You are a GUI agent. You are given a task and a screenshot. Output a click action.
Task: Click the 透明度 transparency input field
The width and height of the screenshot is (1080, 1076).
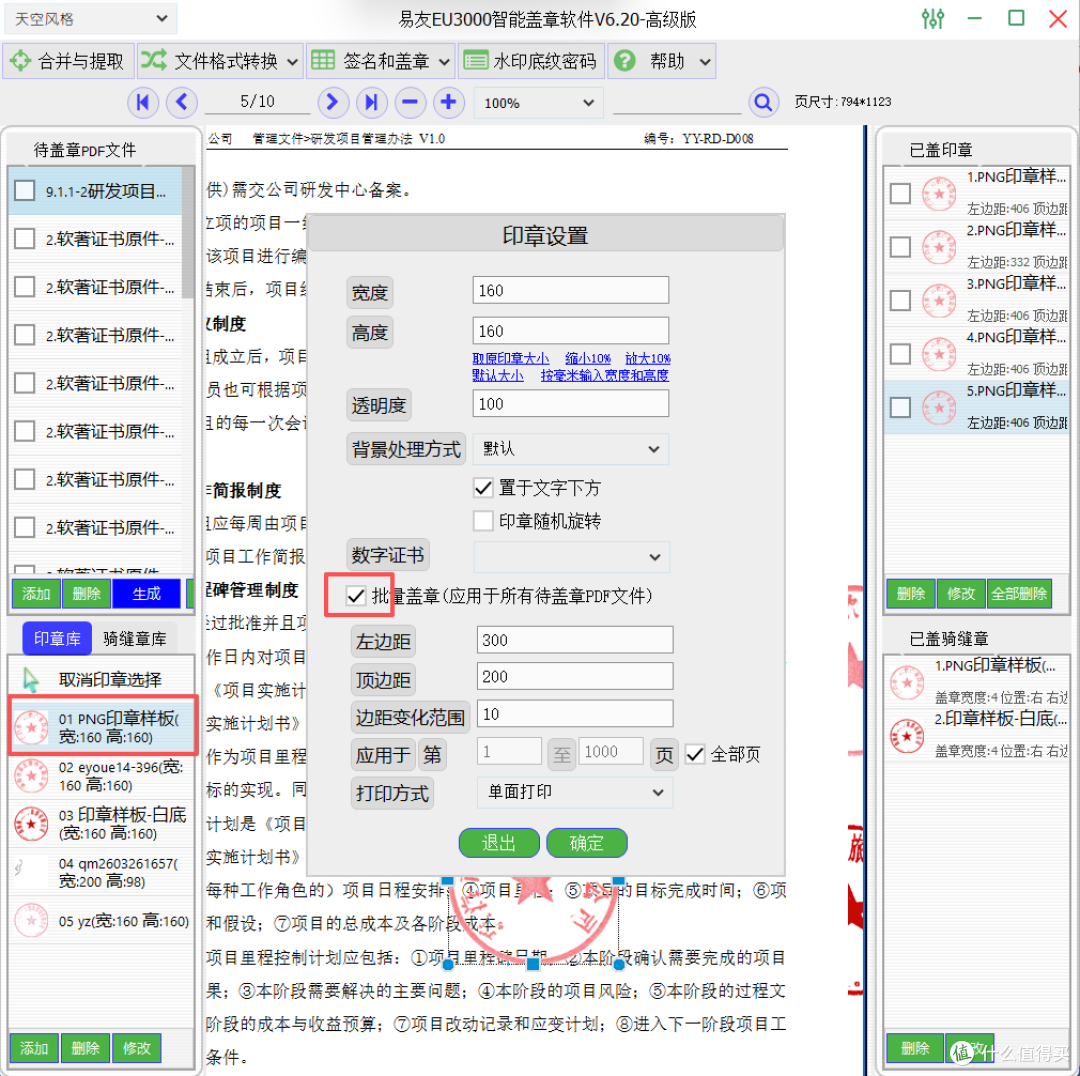pyautogui.click(x=570, y=404)
